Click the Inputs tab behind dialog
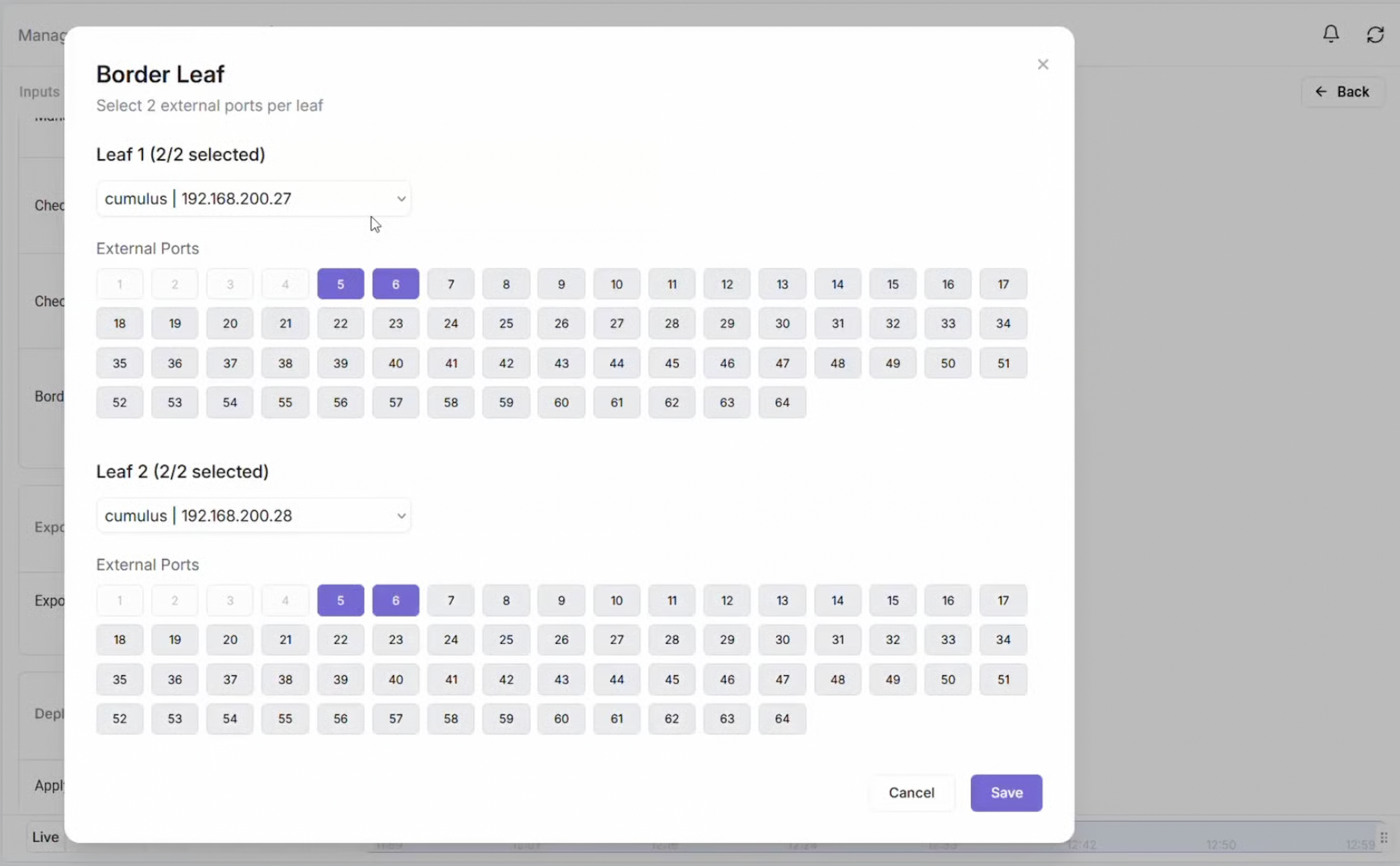Screen dimensions: 1400x866 pyautogui.click(x=39, y=91)
